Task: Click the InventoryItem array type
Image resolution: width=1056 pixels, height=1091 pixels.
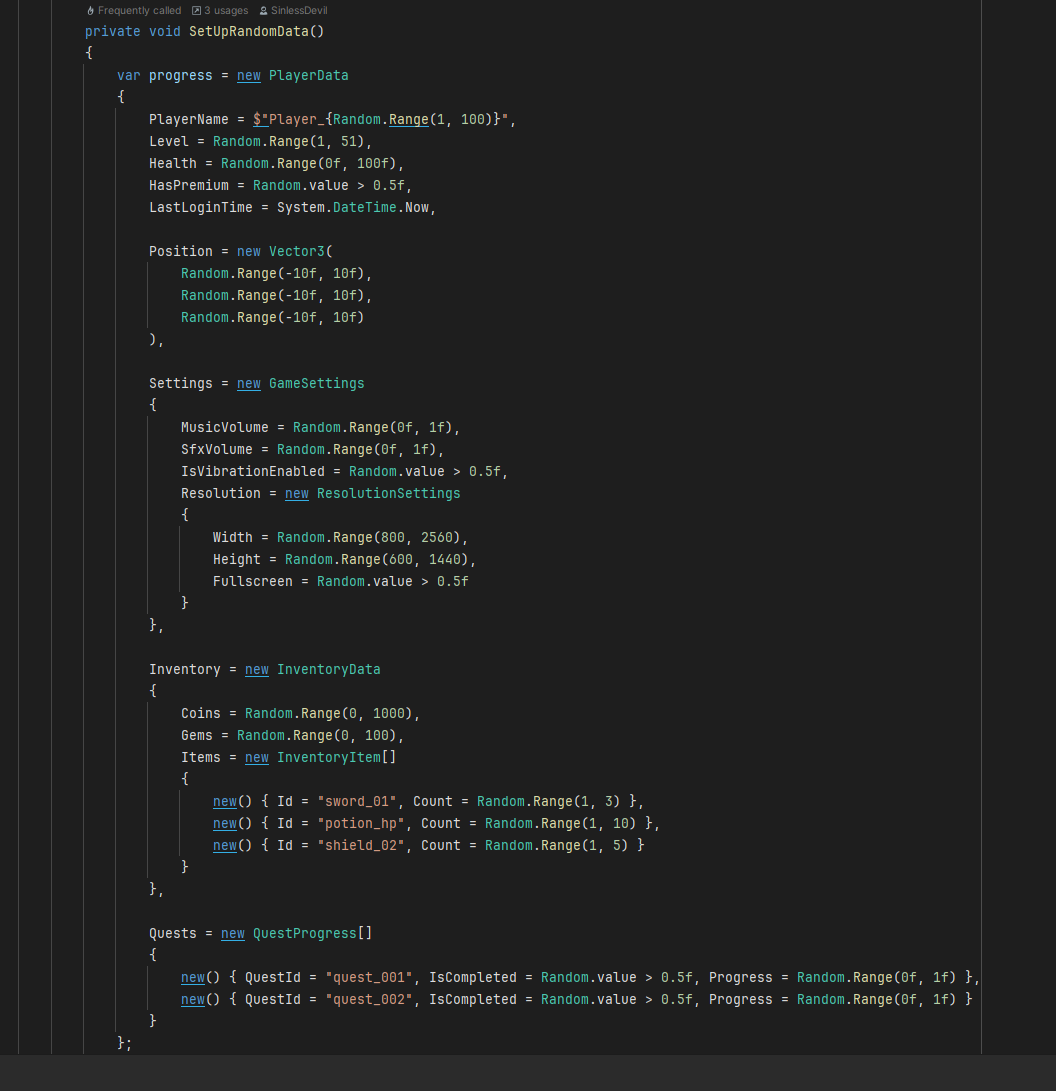Action: point(337,758)
